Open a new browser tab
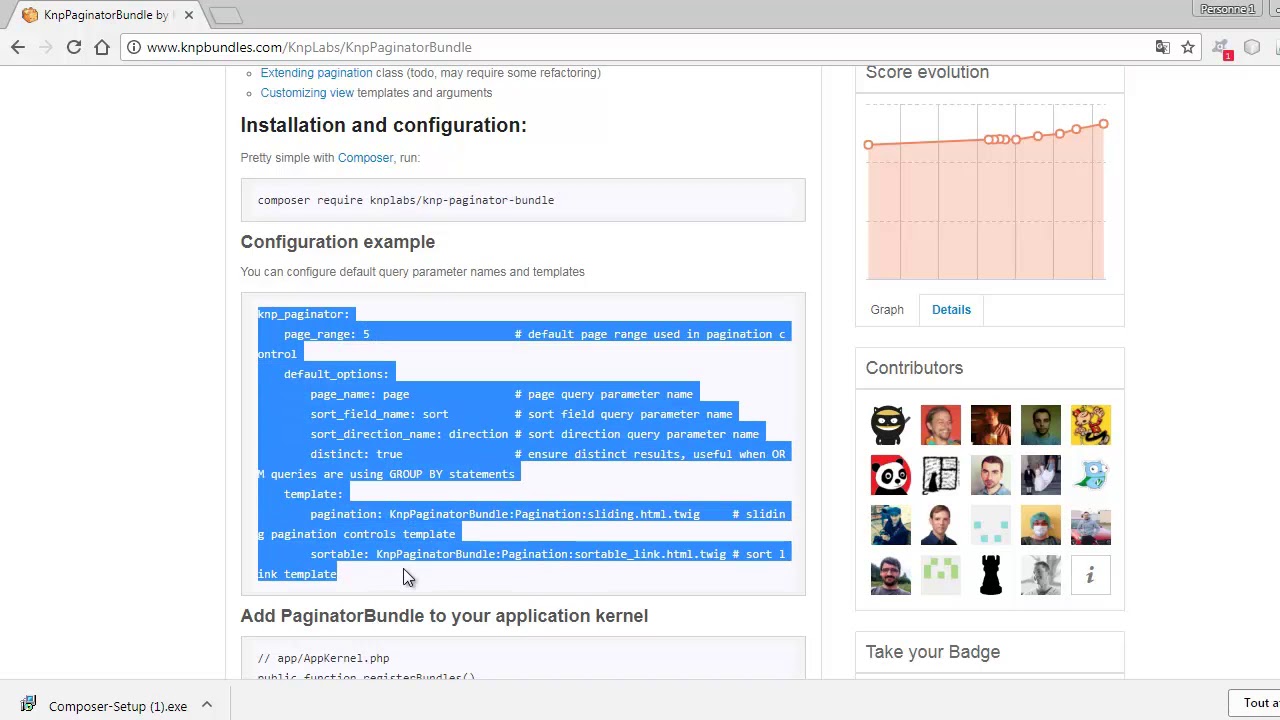The image size is (1280, 720). (x=226, y=15)
